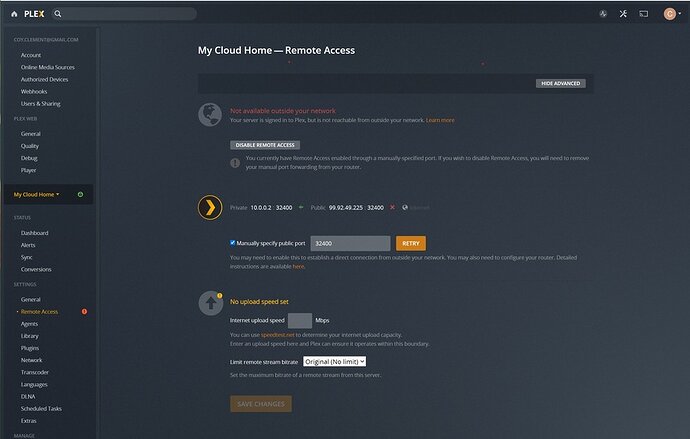
Task: Open the Sync status page
Action: point(26,257)
